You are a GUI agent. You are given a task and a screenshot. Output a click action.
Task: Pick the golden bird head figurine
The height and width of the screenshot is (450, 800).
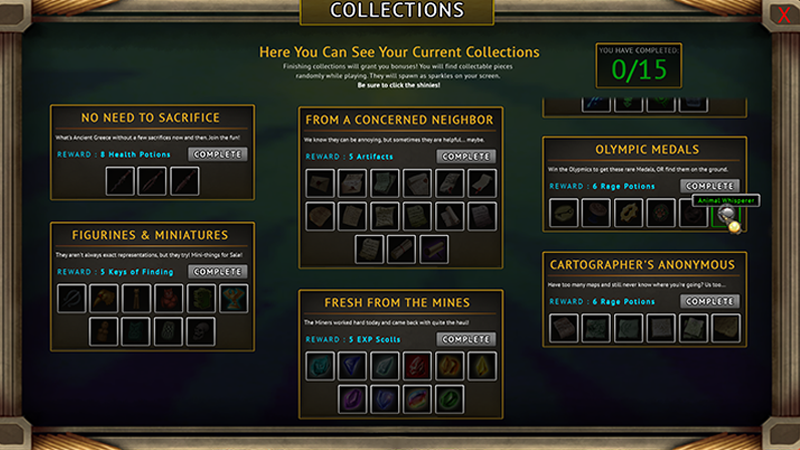104,298
